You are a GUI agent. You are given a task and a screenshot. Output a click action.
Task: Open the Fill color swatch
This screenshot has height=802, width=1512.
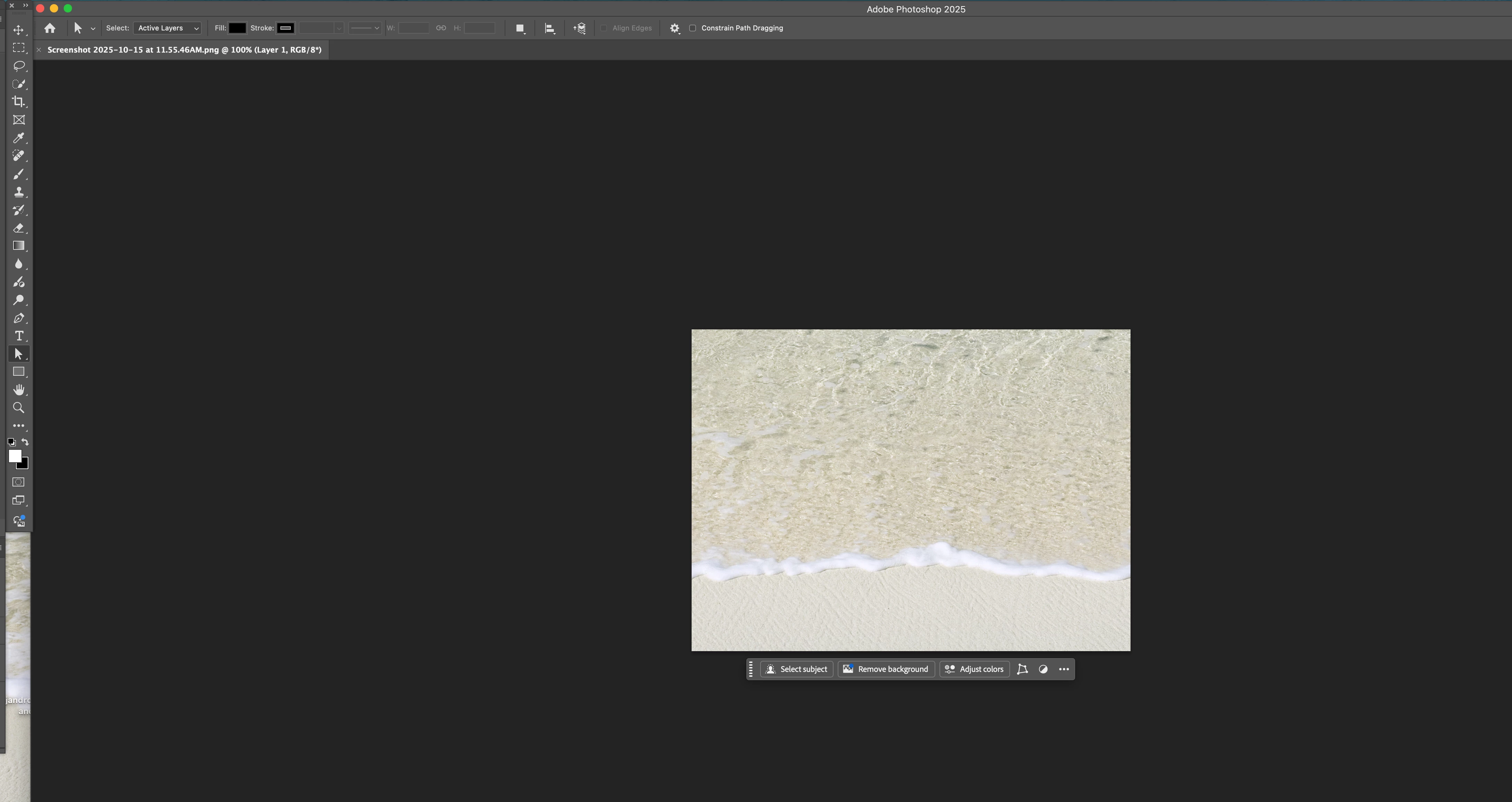click(237, 28)
